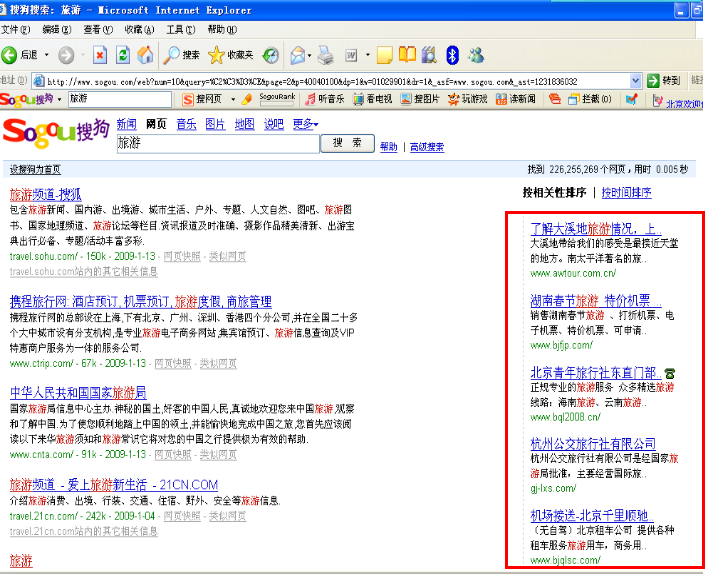Image resolution: width=705 pixels, height=575 pixels.
Task: Click the 转到 Go button
Action: click(x=664, y=81)
